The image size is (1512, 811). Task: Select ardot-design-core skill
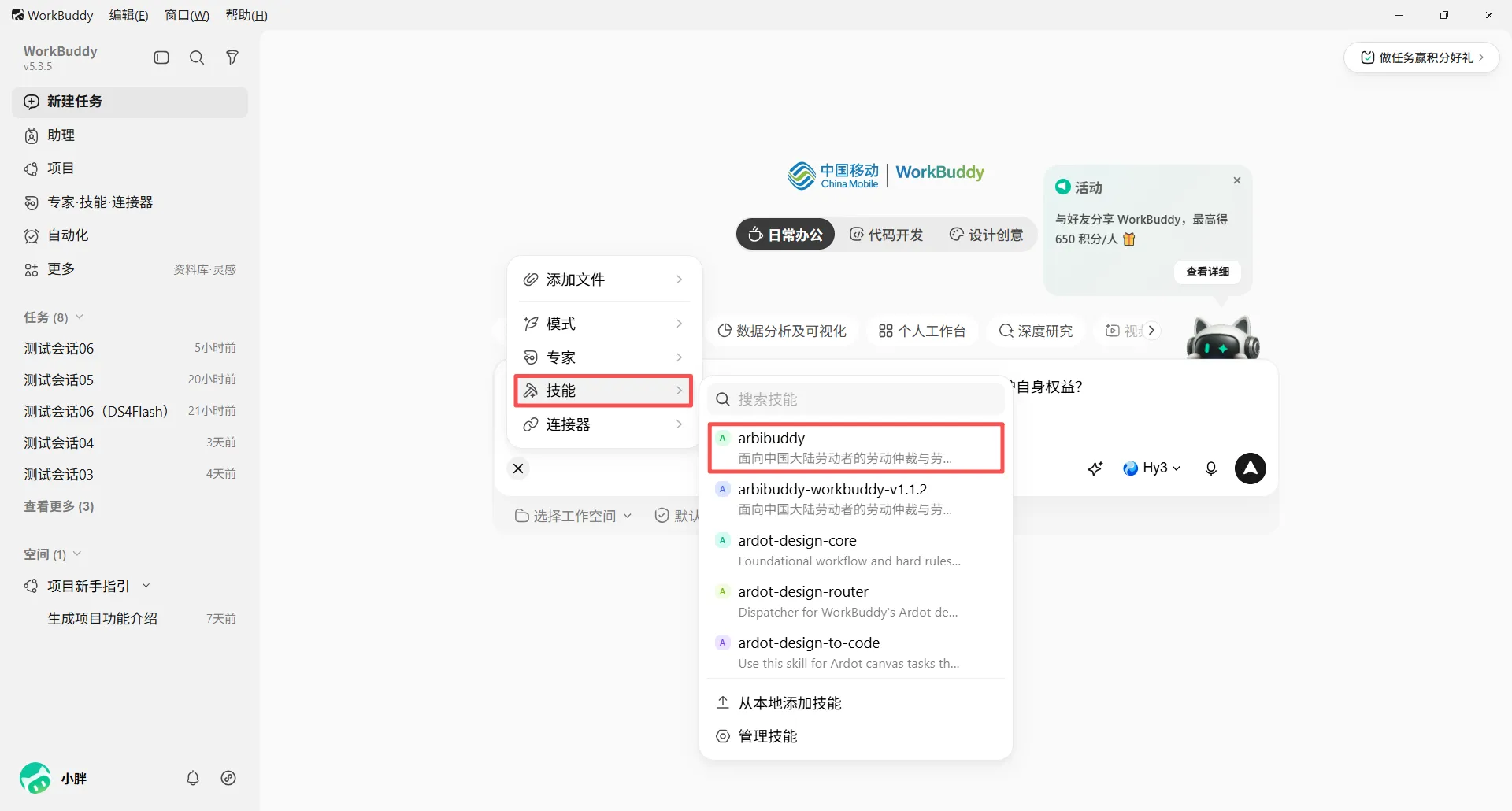[856, 550]
